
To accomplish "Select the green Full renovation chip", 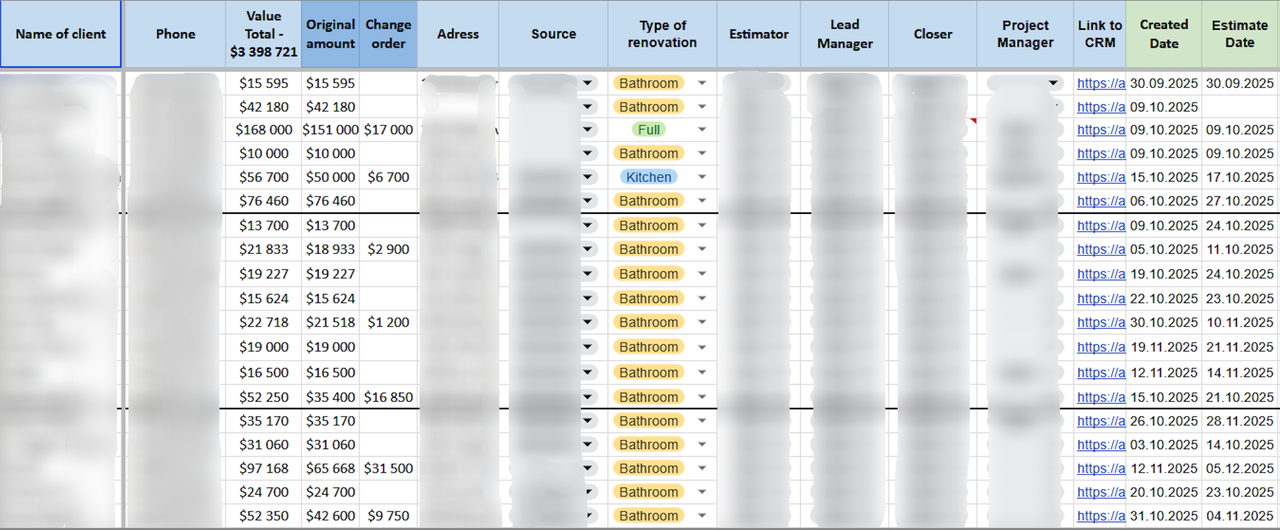I will pyautogui.click(x=649, y=130).
